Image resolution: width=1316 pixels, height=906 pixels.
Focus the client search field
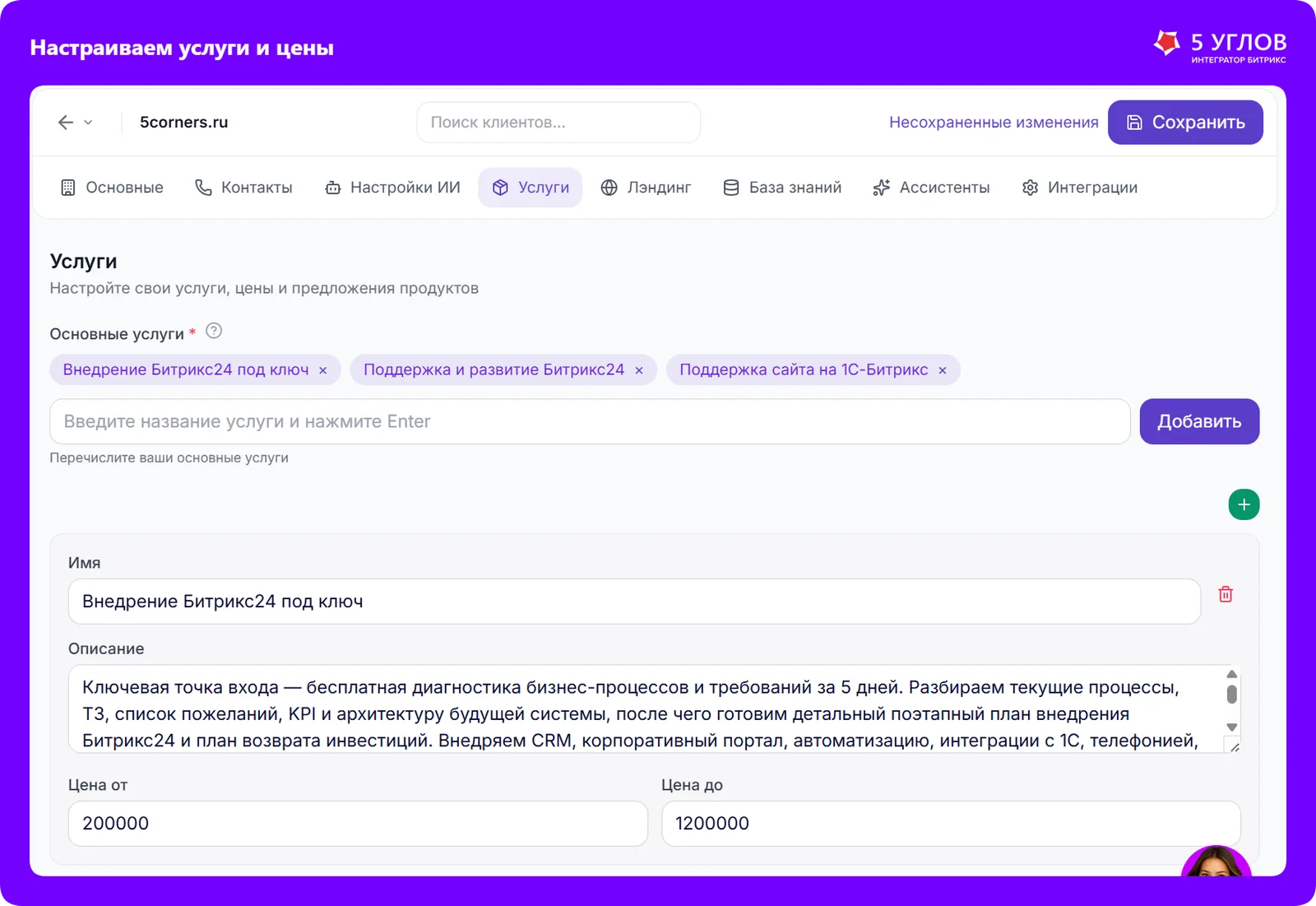tap(558, 123)
